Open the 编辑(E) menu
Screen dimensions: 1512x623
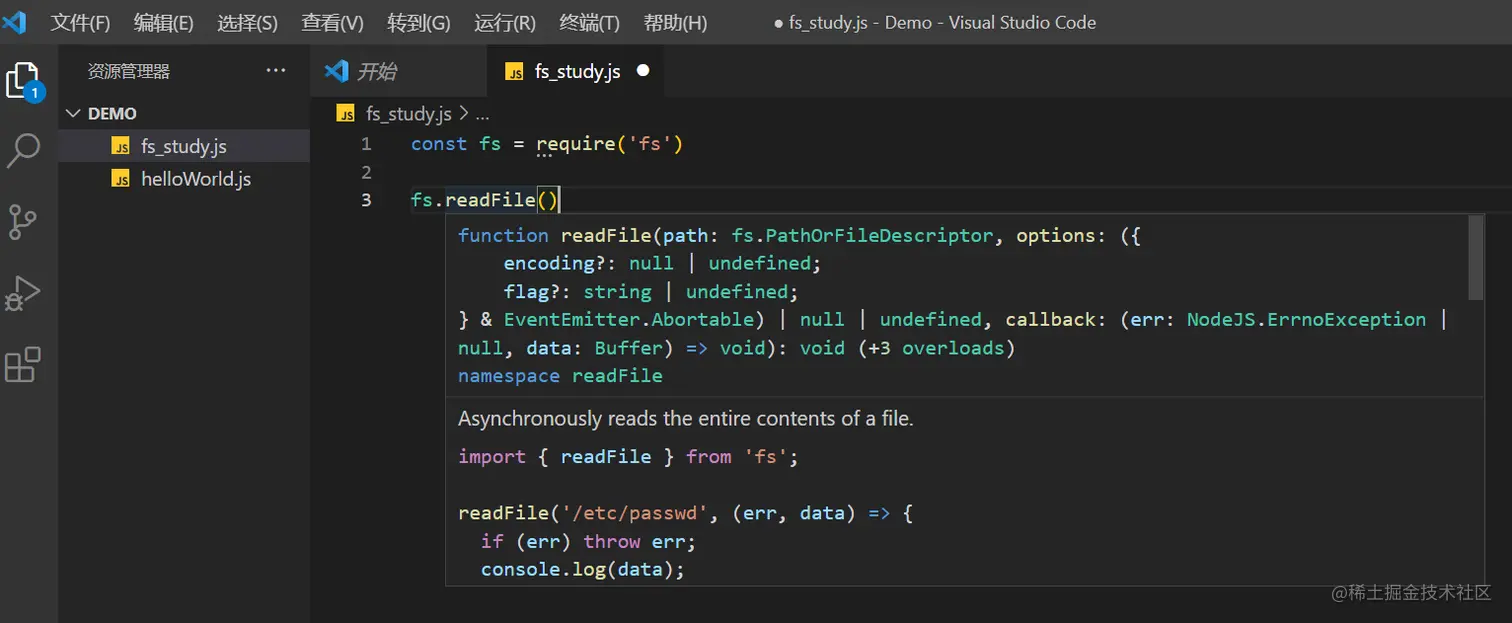(164, 22)
